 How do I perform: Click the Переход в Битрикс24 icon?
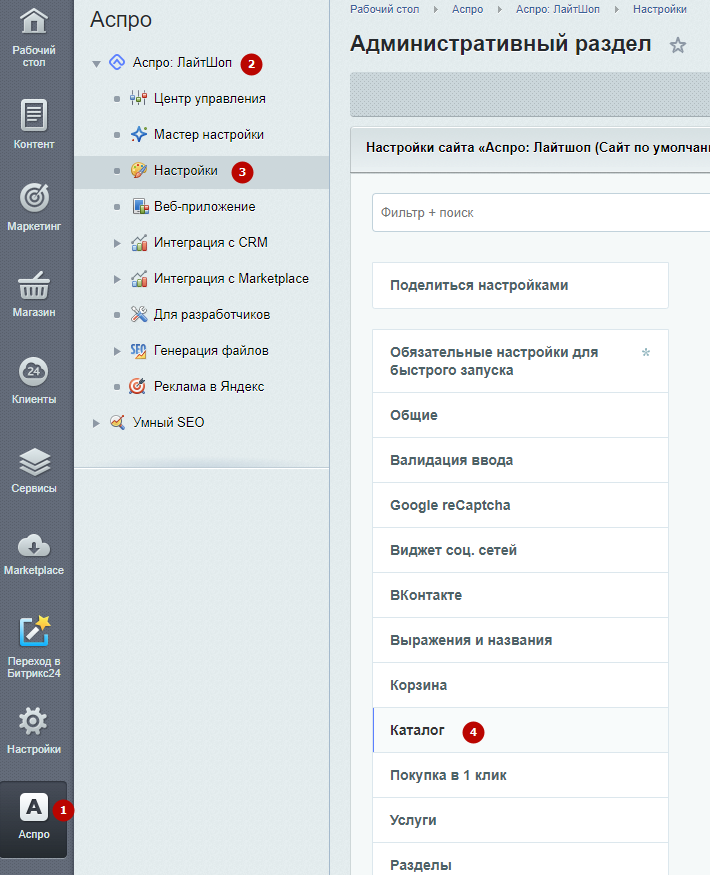pos(34,631)
